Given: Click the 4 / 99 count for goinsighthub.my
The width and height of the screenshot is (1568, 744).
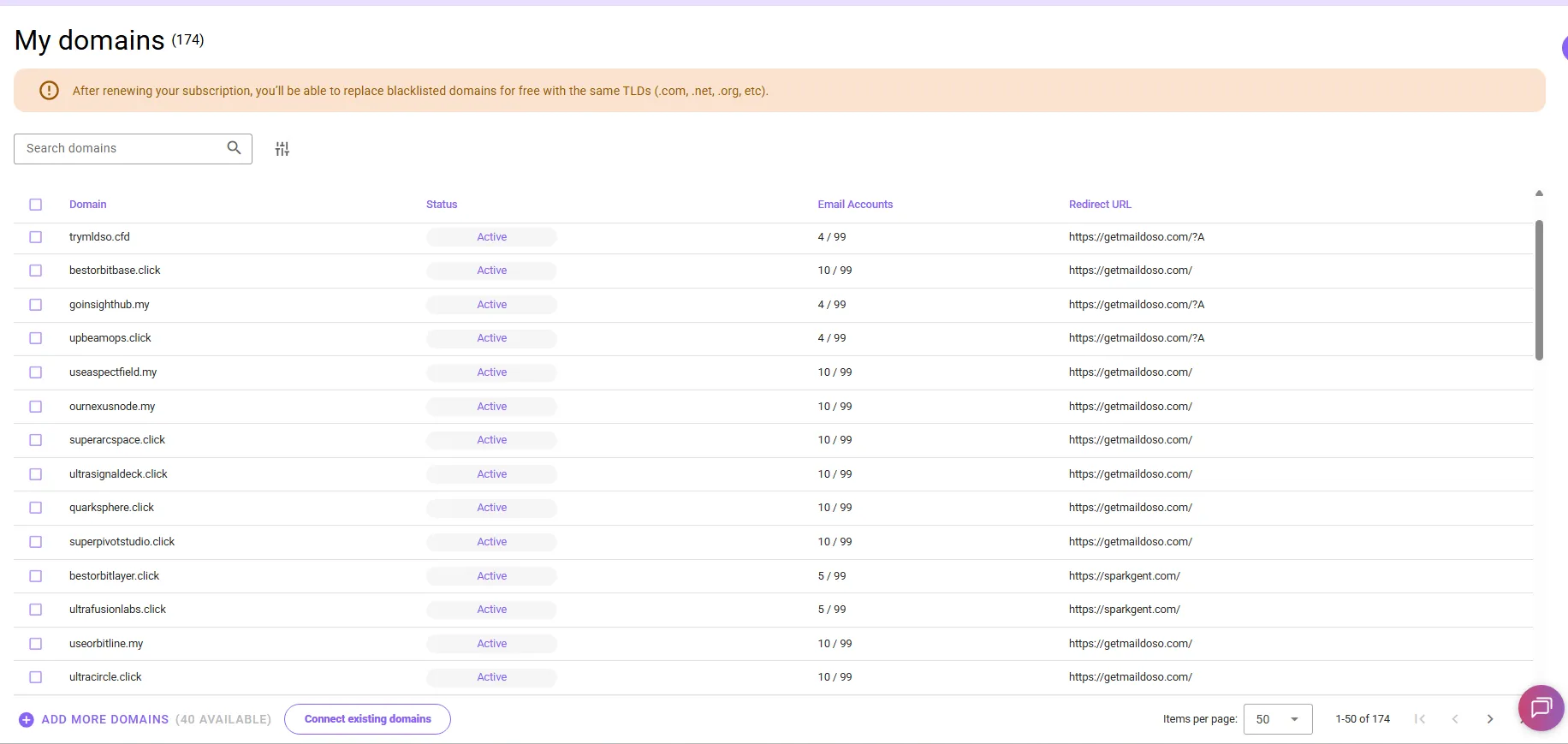Looking at the screenshot, I should tap(832, 305).
